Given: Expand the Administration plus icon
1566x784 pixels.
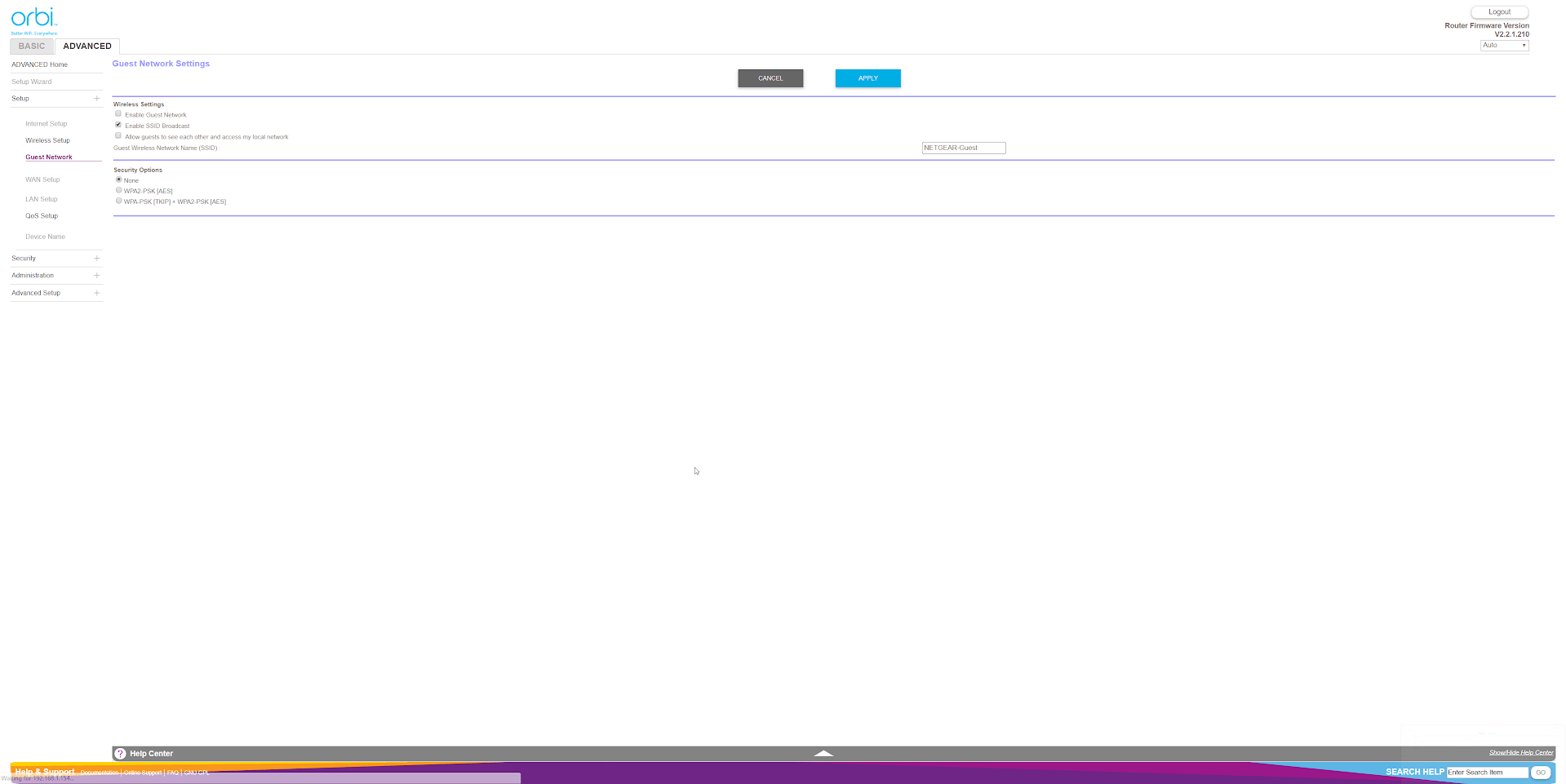Looking at the screenshot, I should (x=96, y=276).
